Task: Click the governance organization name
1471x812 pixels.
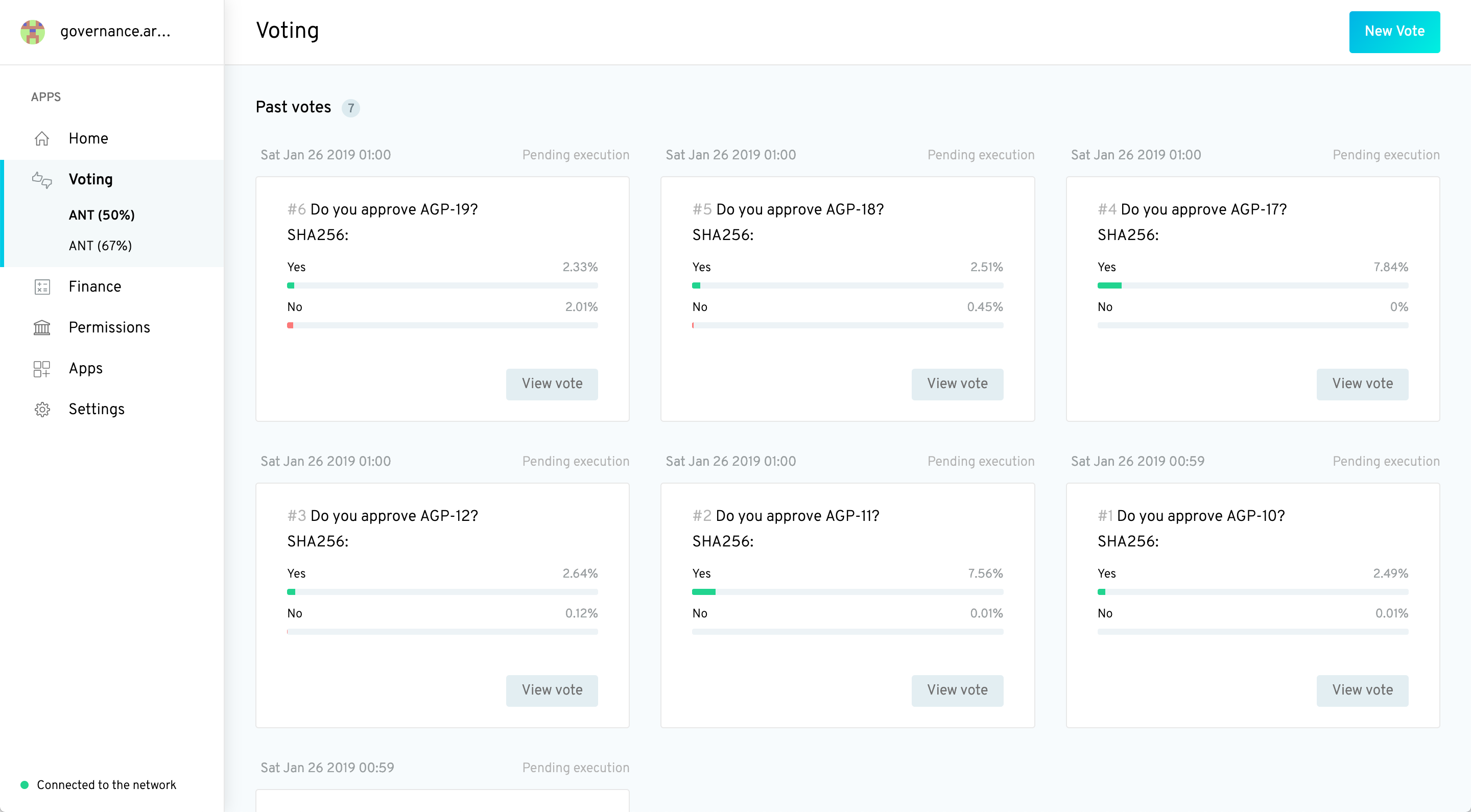Action: [115, 32]
